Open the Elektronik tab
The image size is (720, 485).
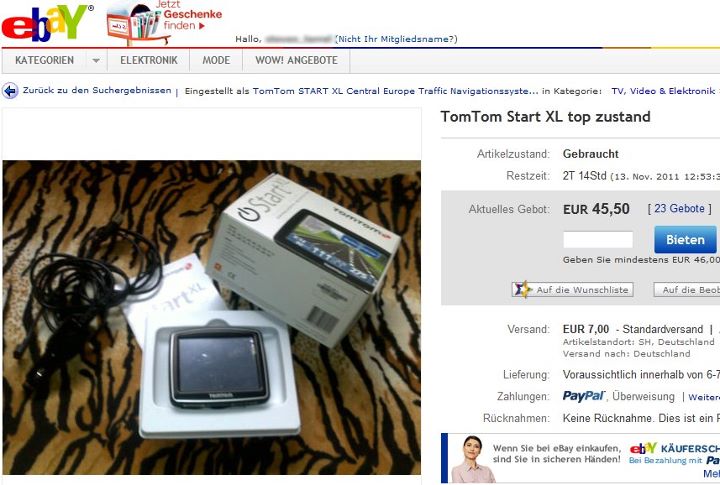149,61
